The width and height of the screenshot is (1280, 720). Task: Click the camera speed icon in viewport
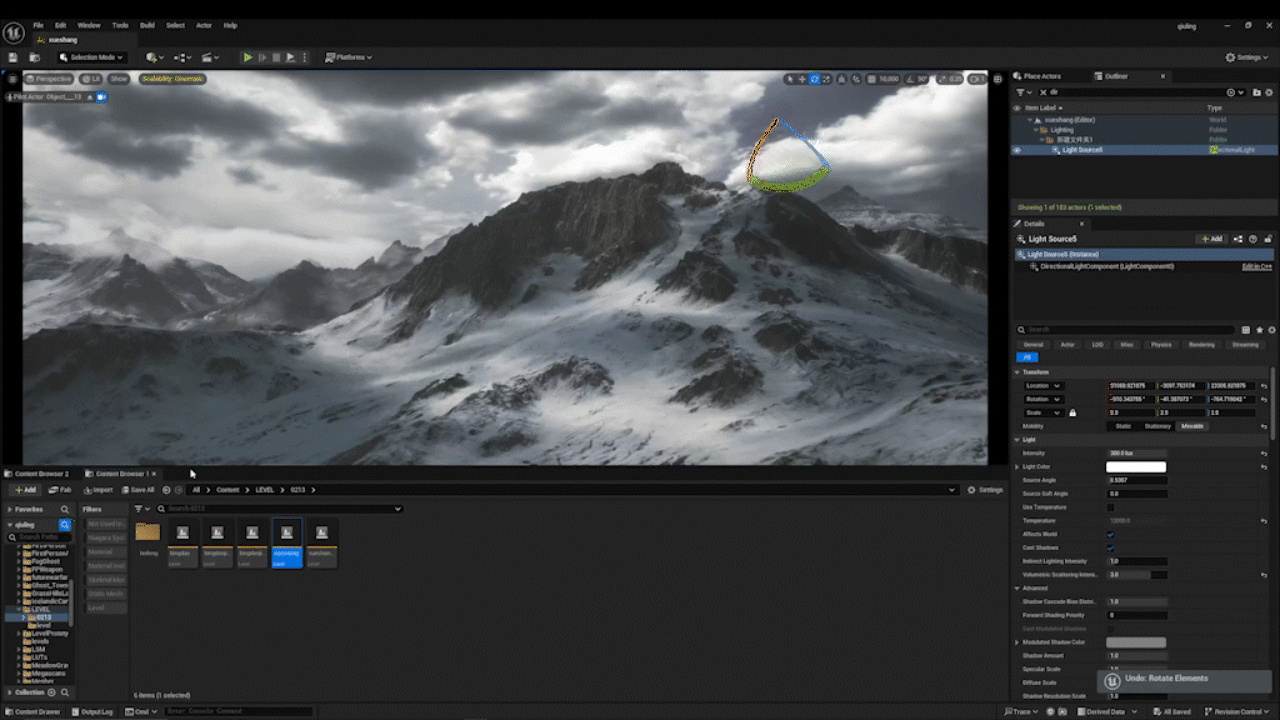(x=975, y=79)
